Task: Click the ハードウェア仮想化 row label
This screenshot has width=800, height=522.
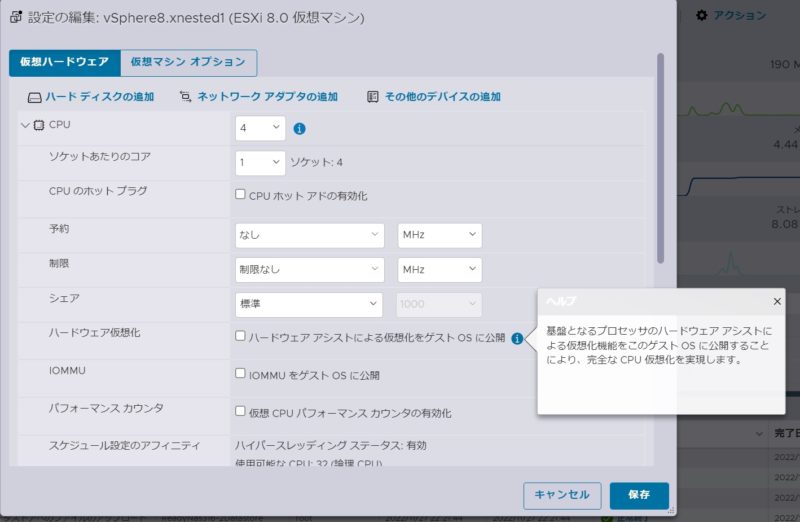Action: [94, 333]
